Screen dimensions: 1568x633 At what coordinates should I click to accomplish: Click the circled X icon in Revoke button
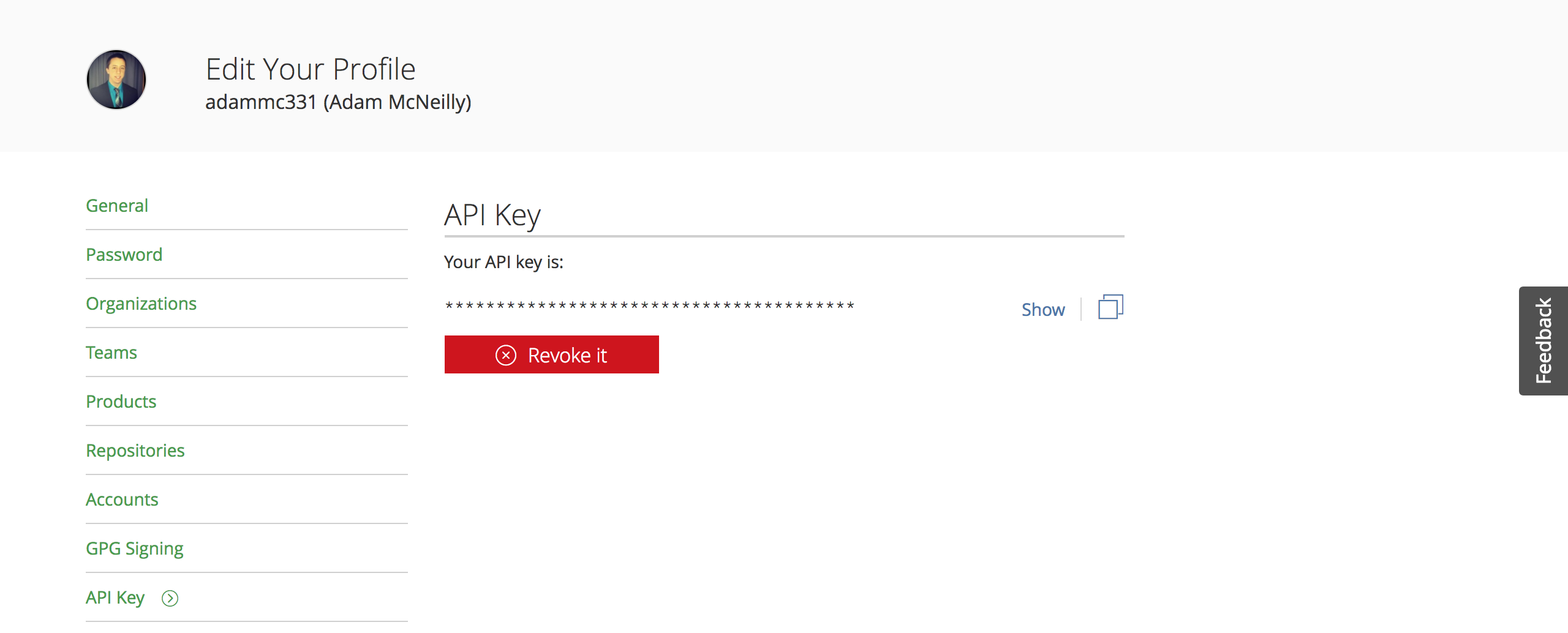coord(506,355)
